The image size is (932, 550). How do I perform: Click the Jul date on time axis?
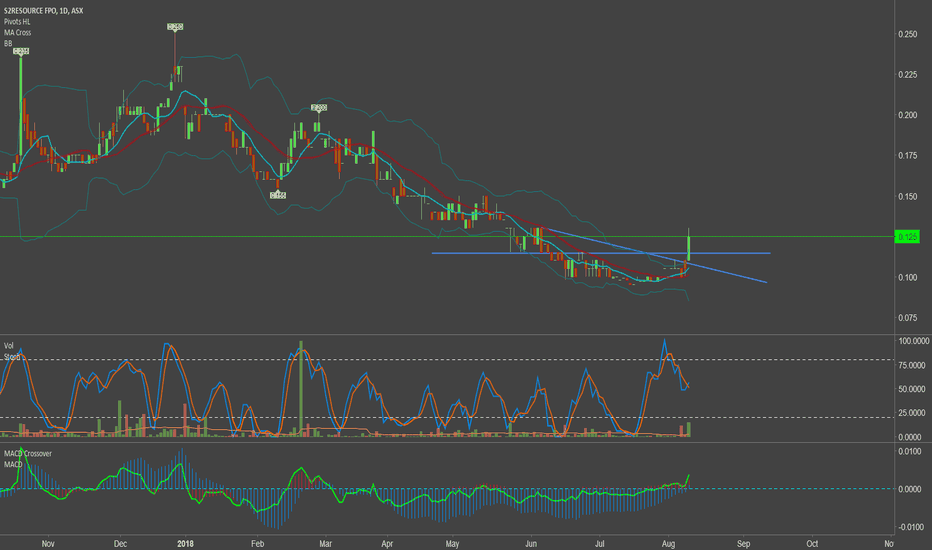pyautogui.click(x=600, y=543)
